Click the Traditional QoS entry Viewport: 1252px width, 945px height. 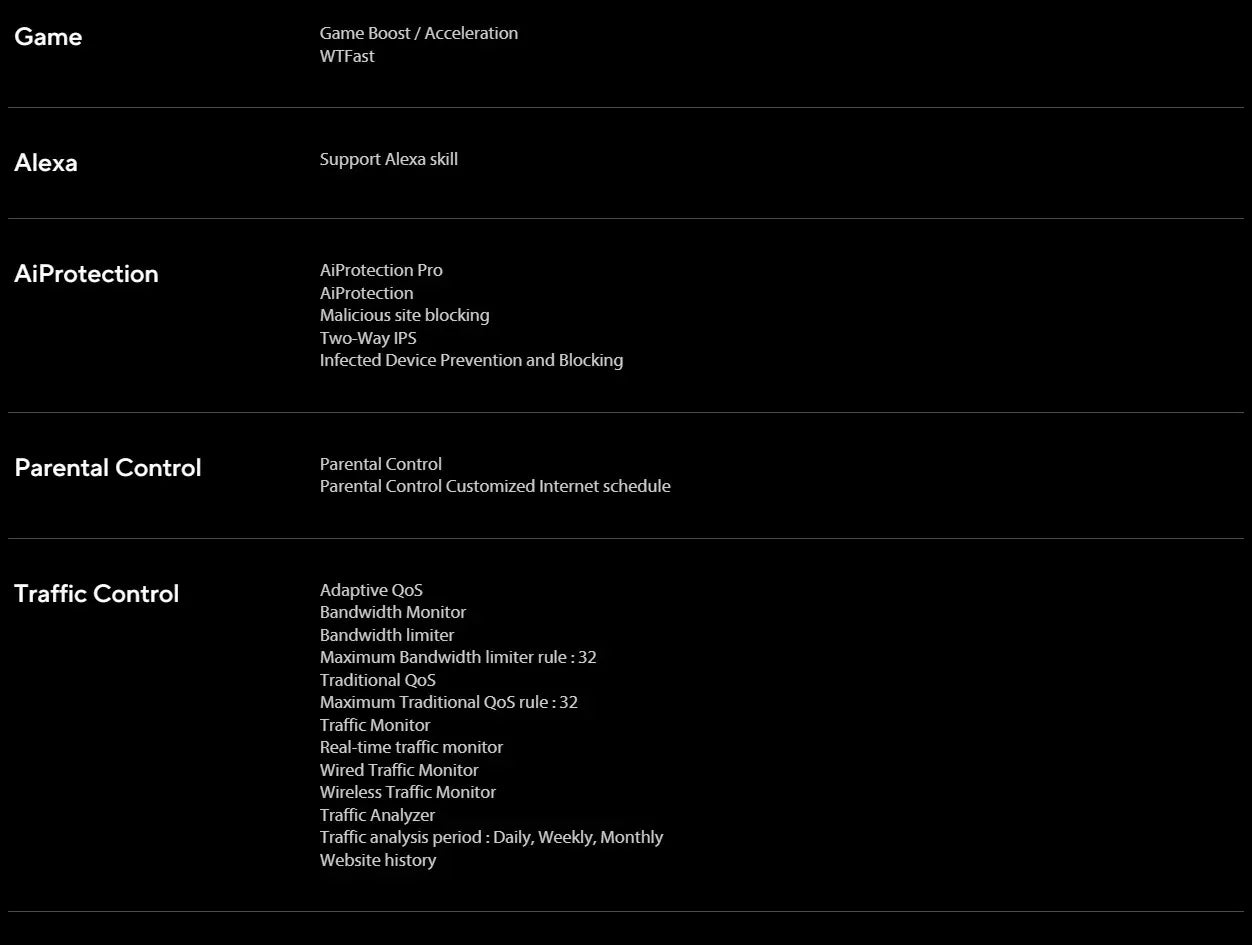(378, 680)
